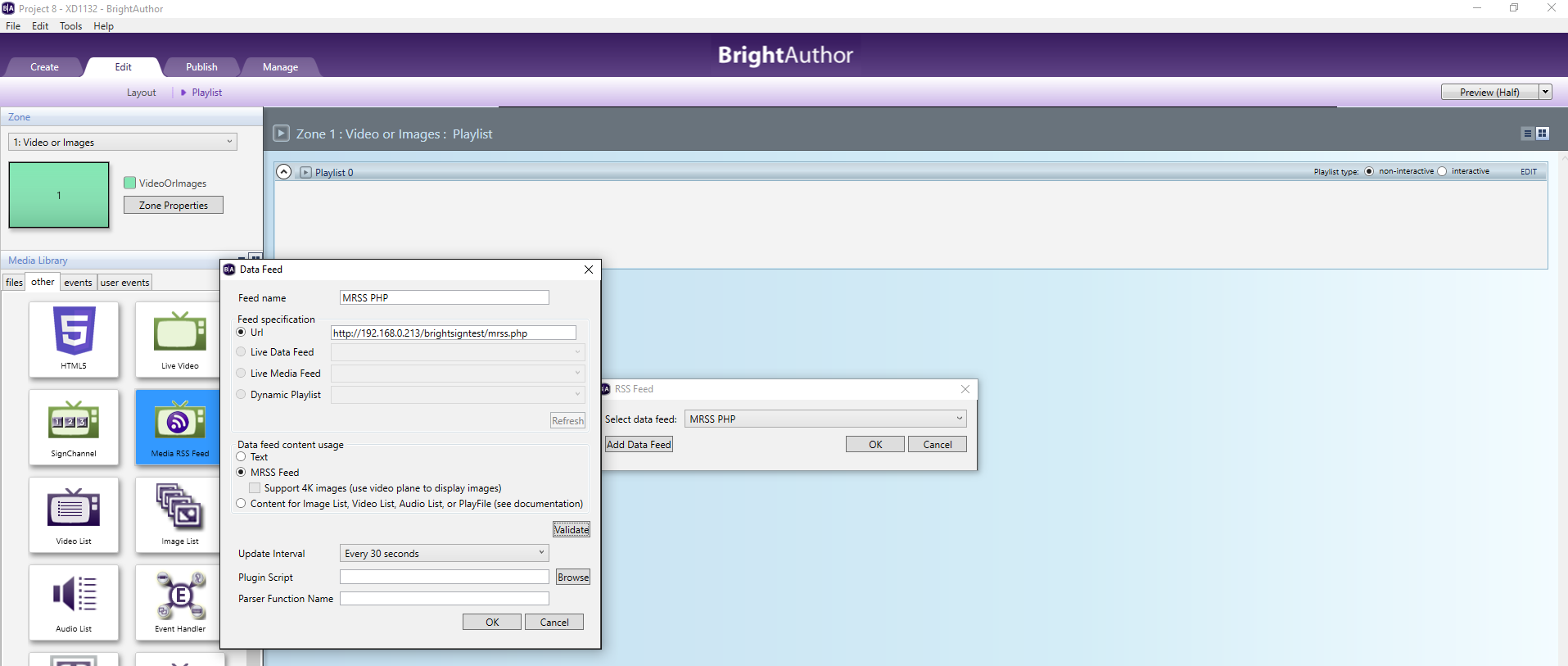1568x666 pixels.
Task: Open the user events tab
Action: click(x=124, y=283)
